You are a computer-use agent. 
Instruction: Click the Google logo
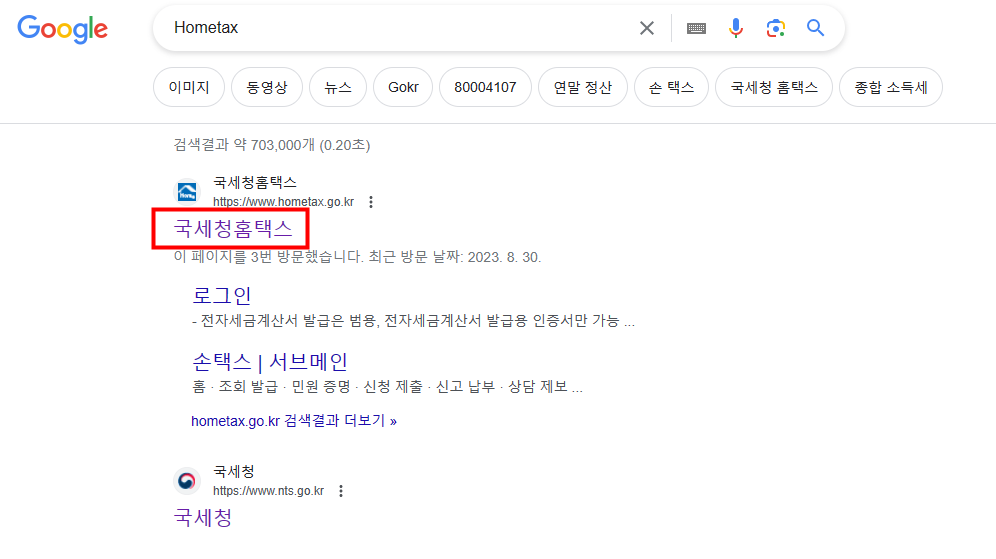coord(62,29)
